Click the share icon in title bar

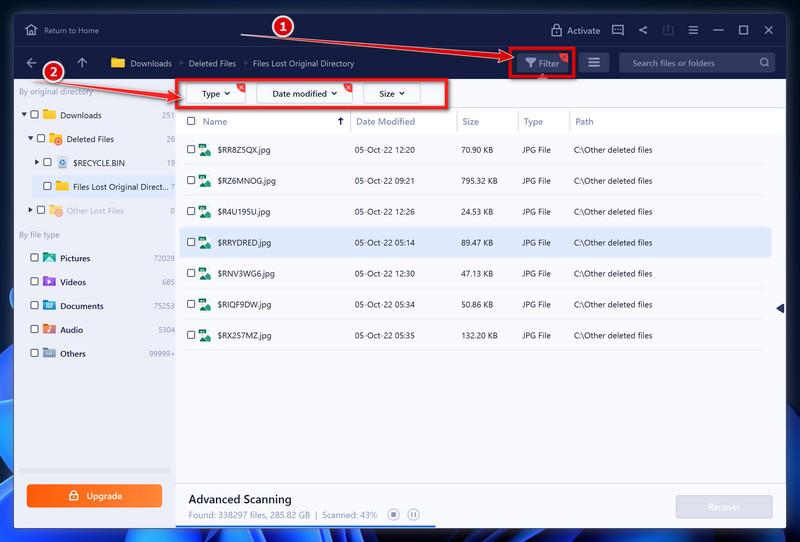643,30
